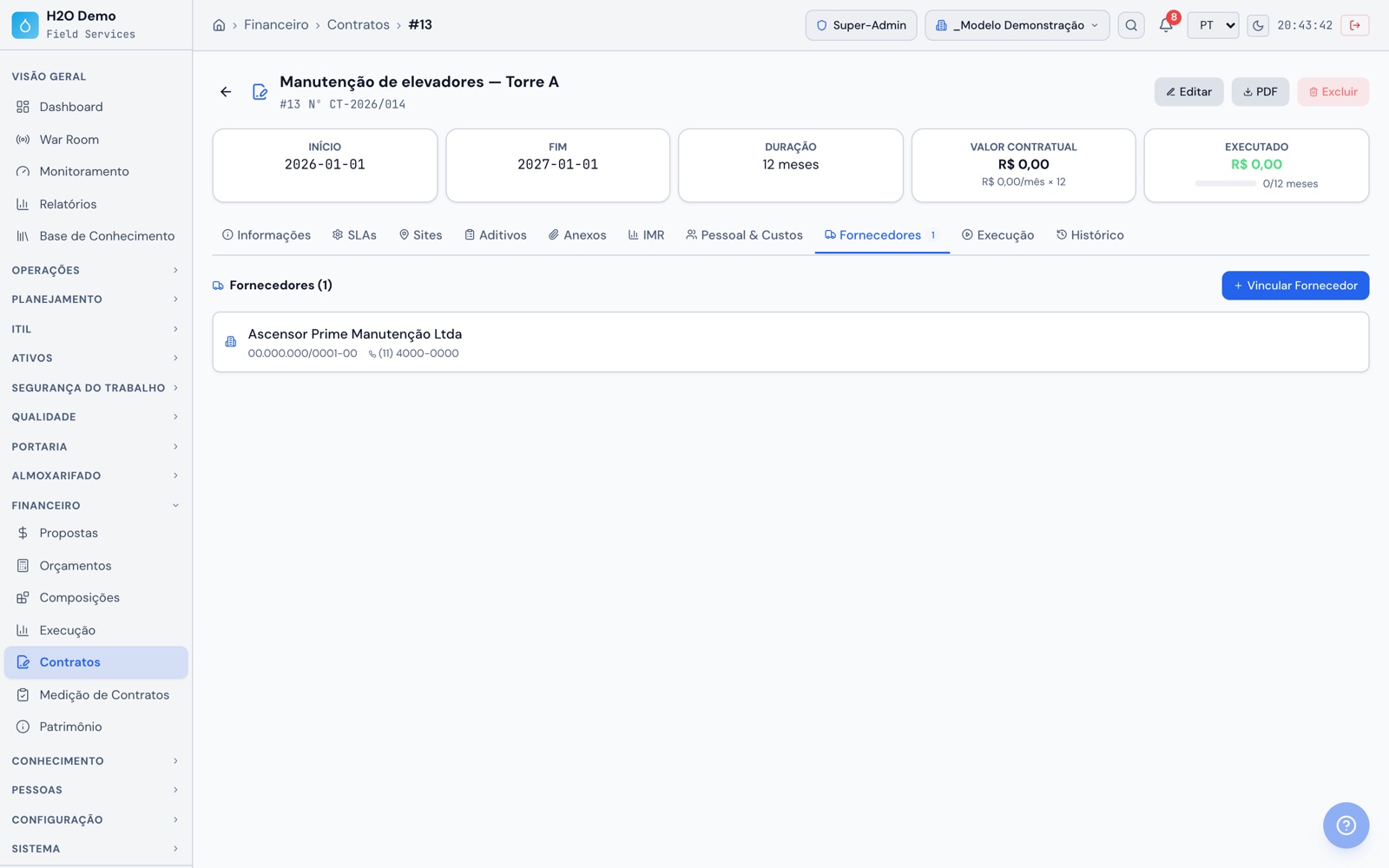Go to Monitoramento in the sidebar

(95, 171)
